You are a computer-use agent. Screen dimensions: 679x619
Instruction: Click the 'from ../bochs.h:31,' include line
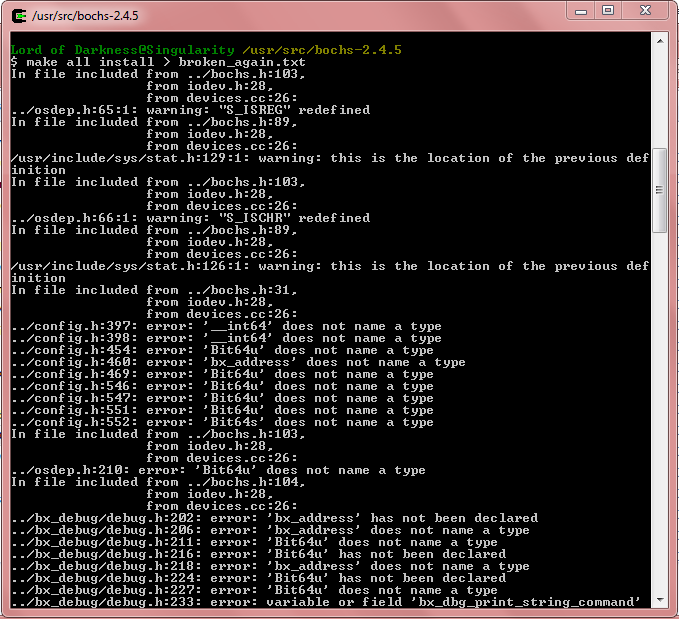point(154,290)
